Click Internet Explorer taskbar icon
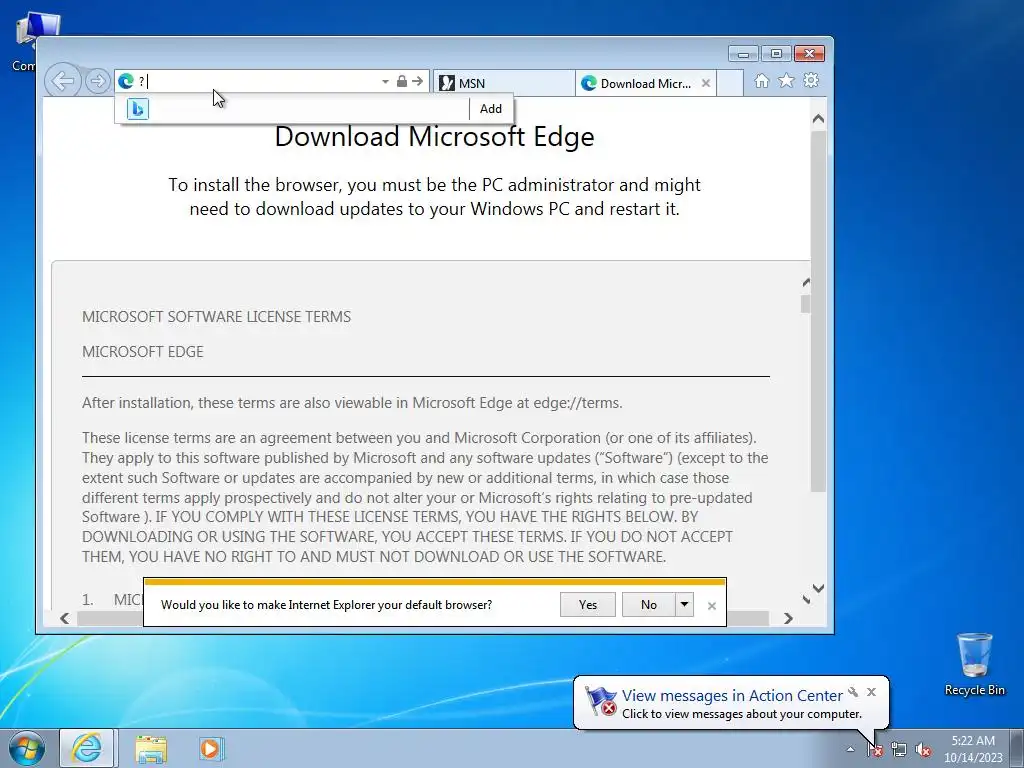1024x768 pixels. 87,748
